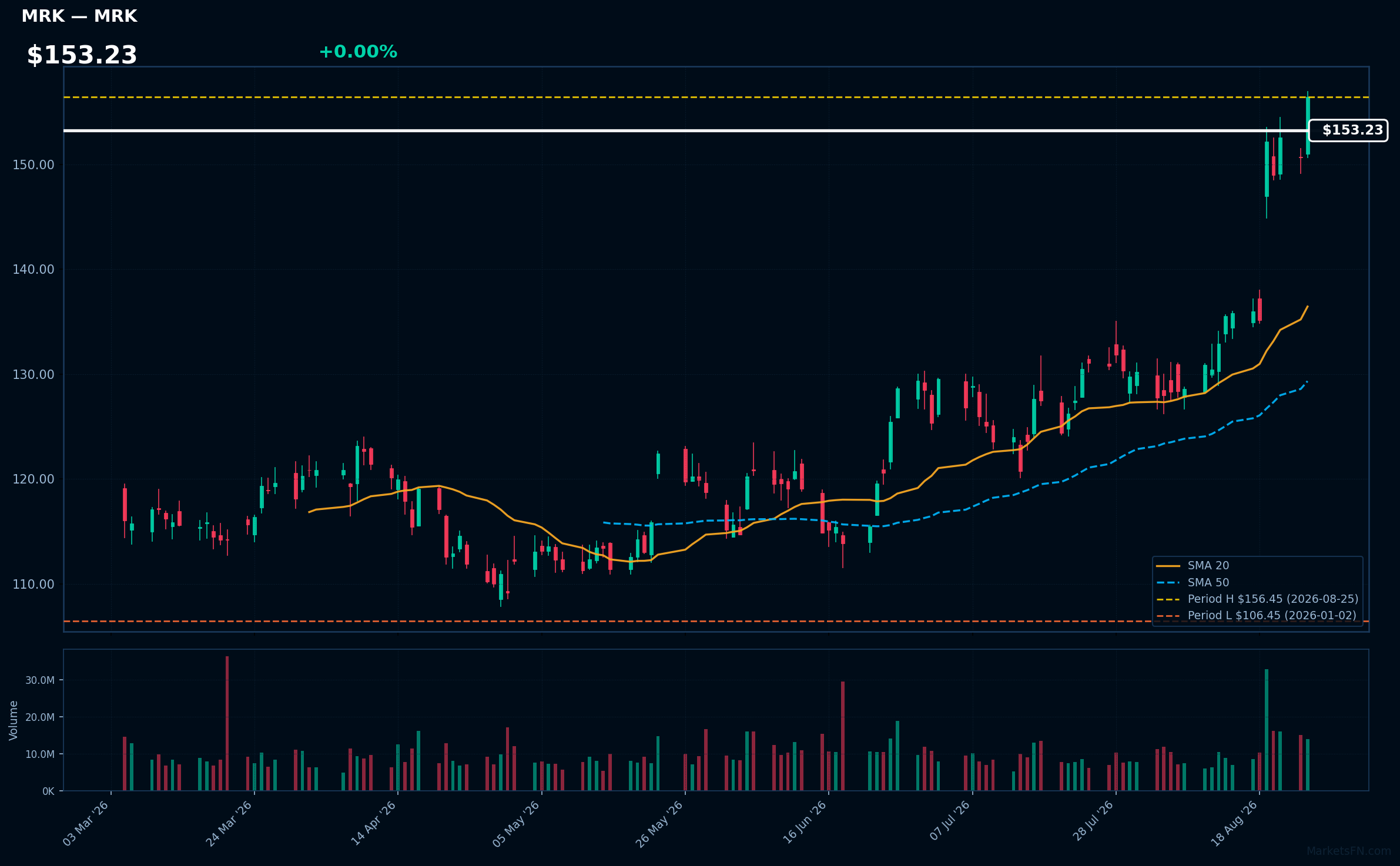Click the Volume axis title
The height and width of the screenshot is (866, 1400).
[14, 720]
